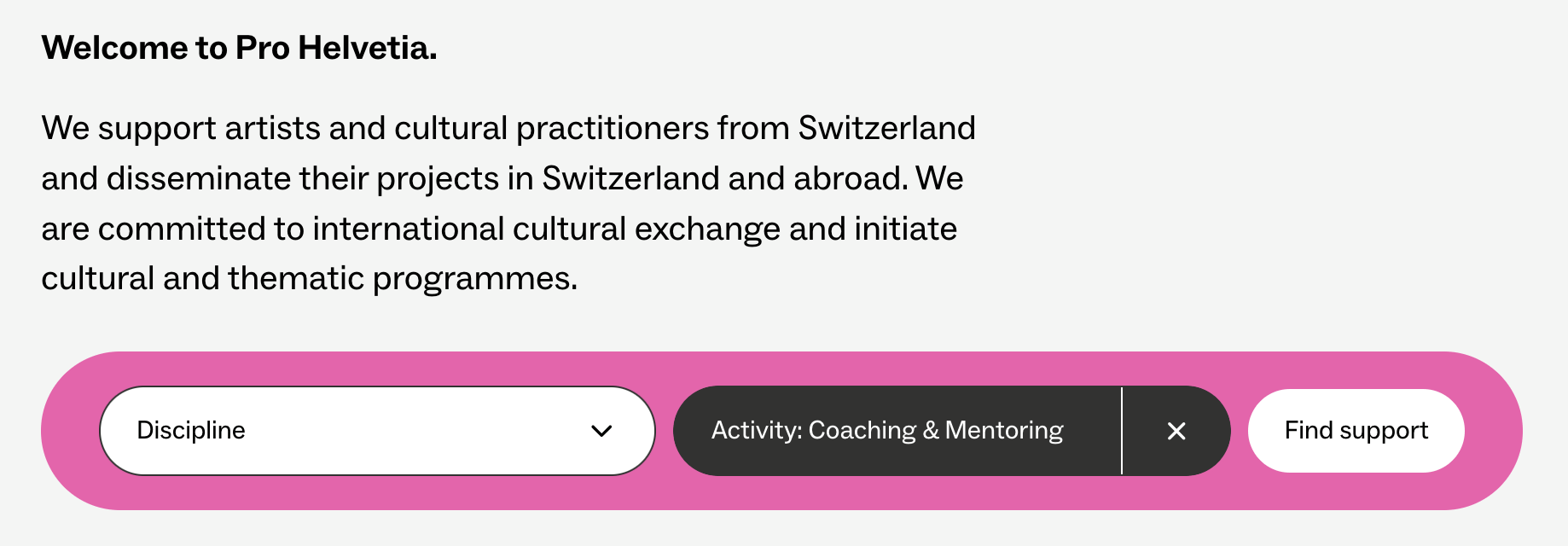The height and width of the screenshot is (546, 1568).
Task: Select the Activity: Coaching & Mentoring chip
Action: pyautogui.click(x=887, y=431)
